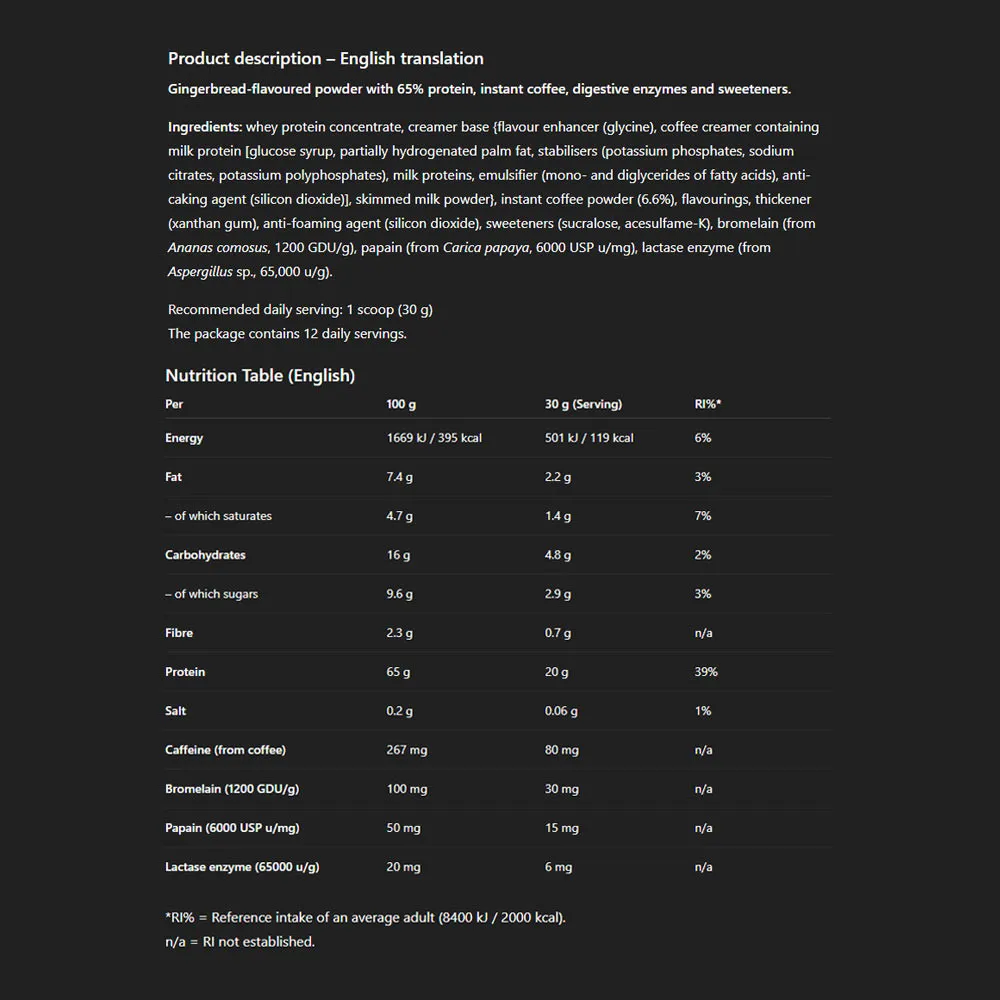Click the Product description heading
The height and width of the screenshot is (1000, 1000).
point(325,59)
